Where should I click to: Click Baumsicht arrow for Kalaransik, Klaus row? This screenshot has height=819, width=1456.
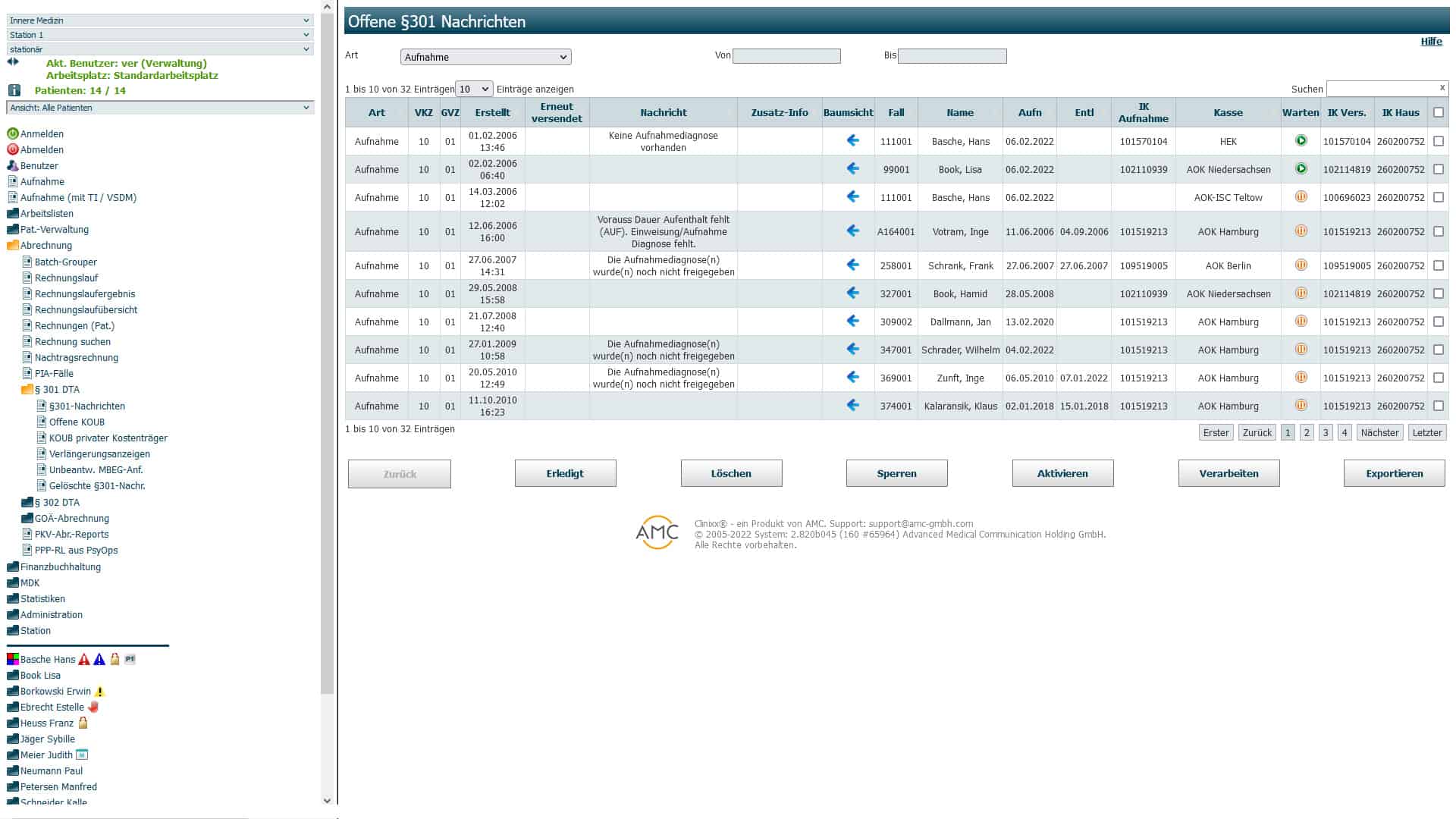point(852,406)
